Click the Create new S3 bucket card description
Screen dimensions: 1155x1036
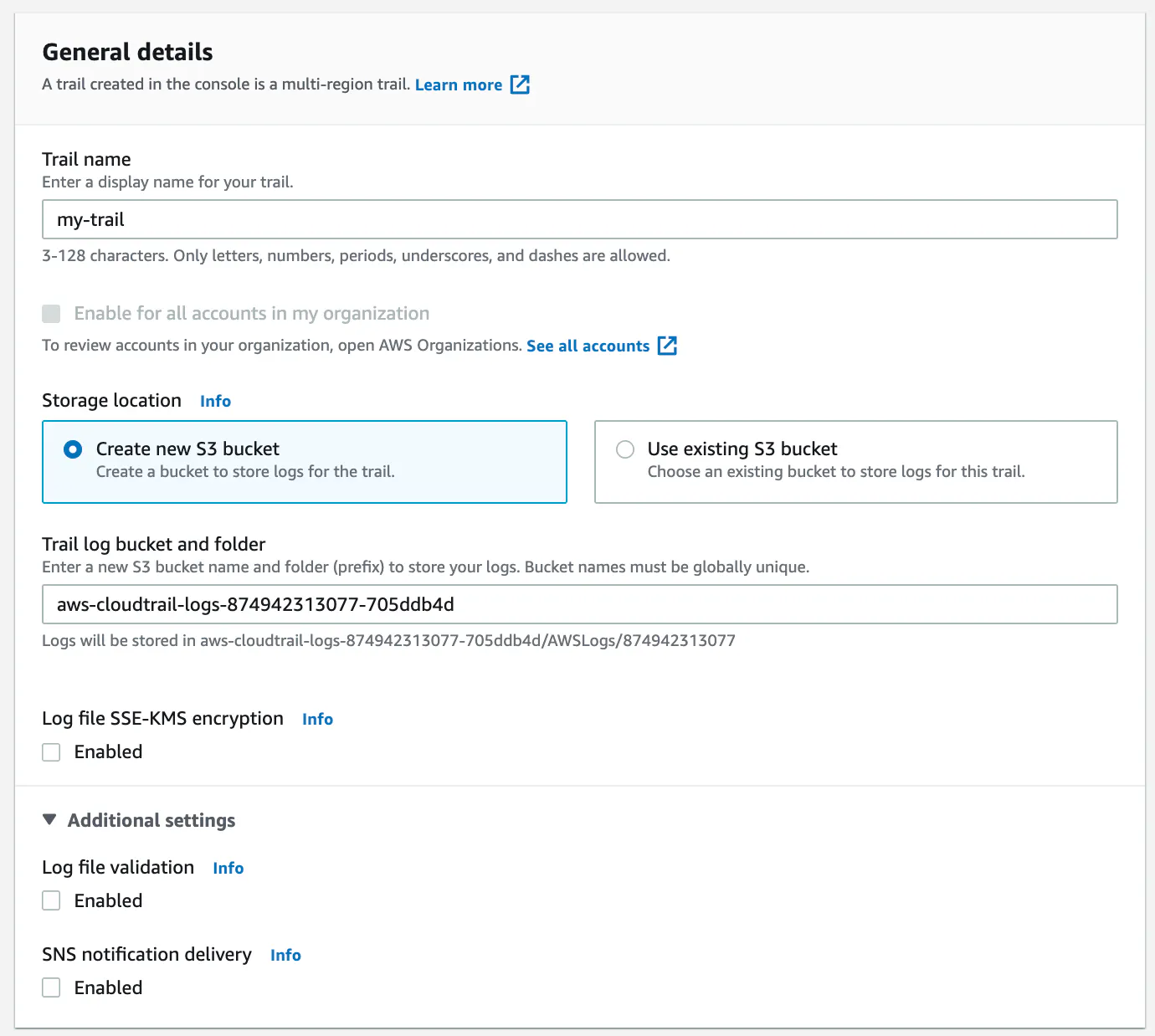[x=245, y=472]
